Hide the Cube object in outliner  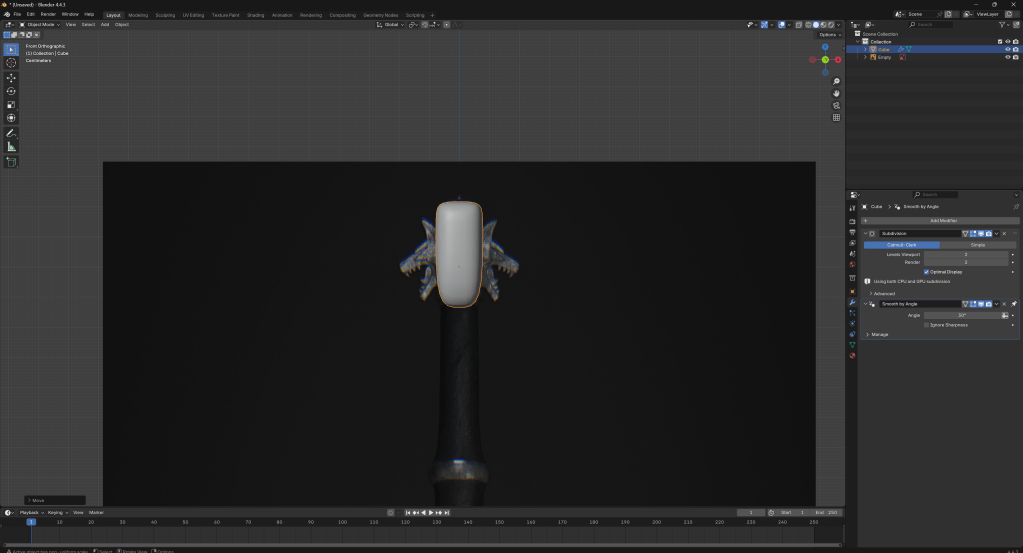pos(1007,49)
